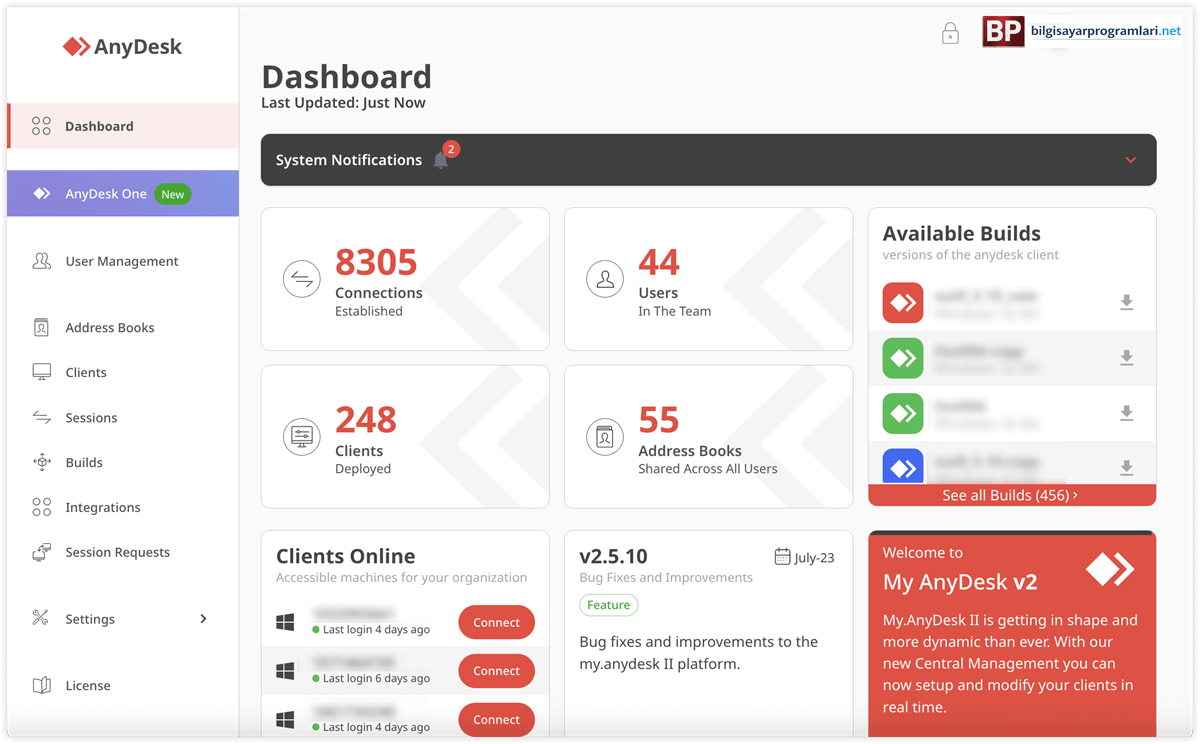Click the 44 users number
Viewport: 1200px width, 744px height.
coord(659,263)
